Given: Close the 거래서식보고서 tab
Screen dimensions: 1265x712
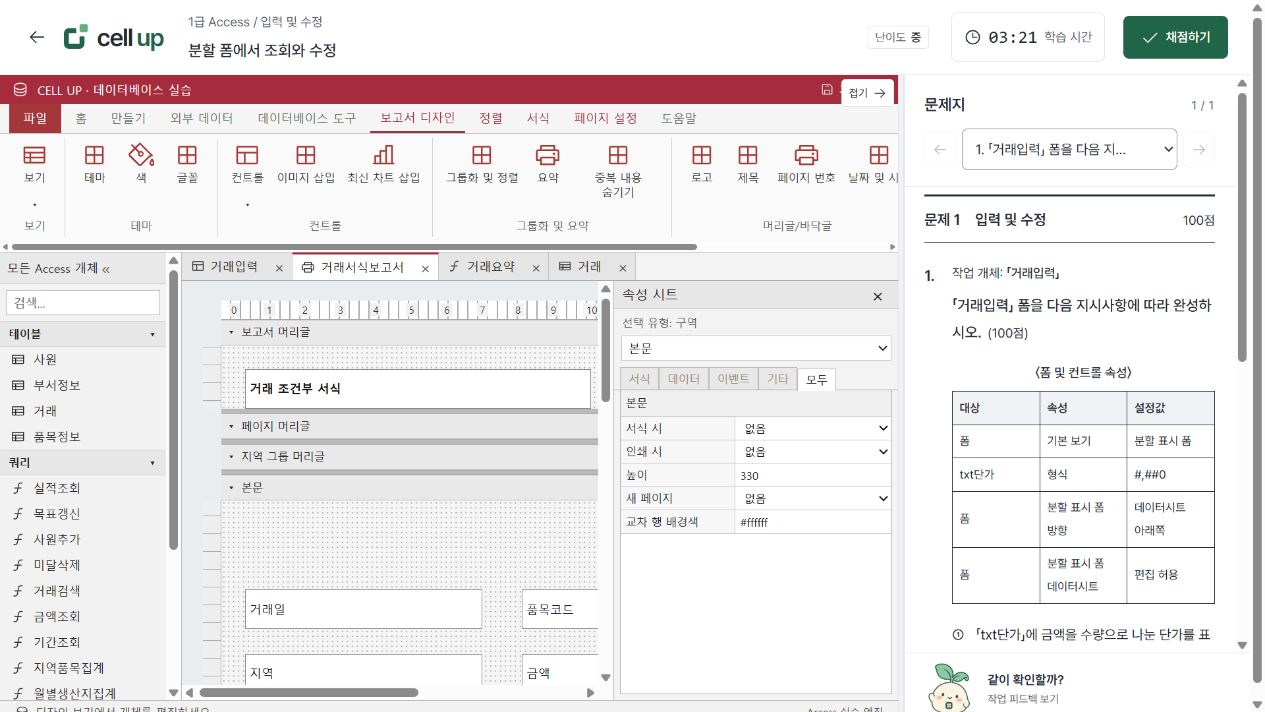Looking at the screenshot, I should (425, 268).
